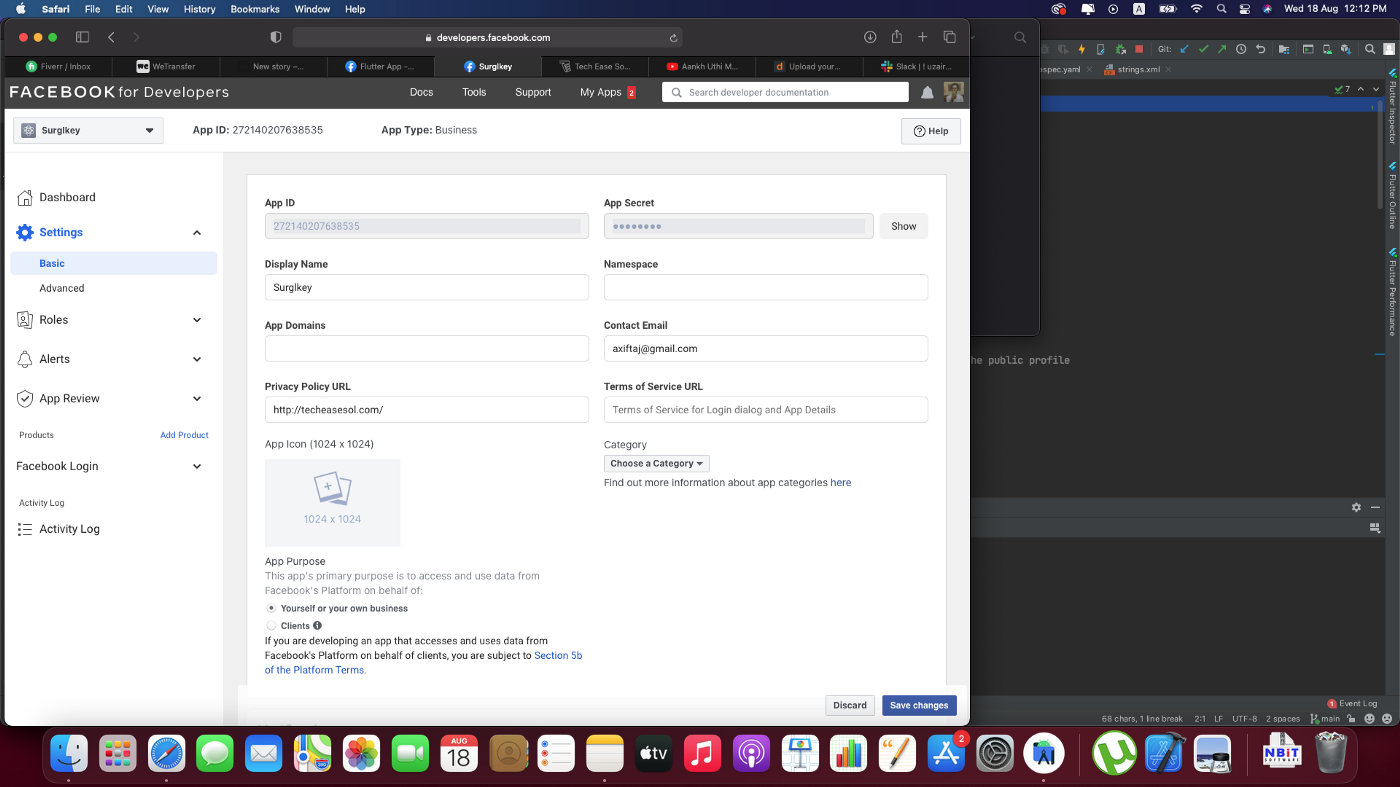The height and width of the screenshot is (787, 1400).
Task: Open Photos app from Dock
Action: [361, 753]
